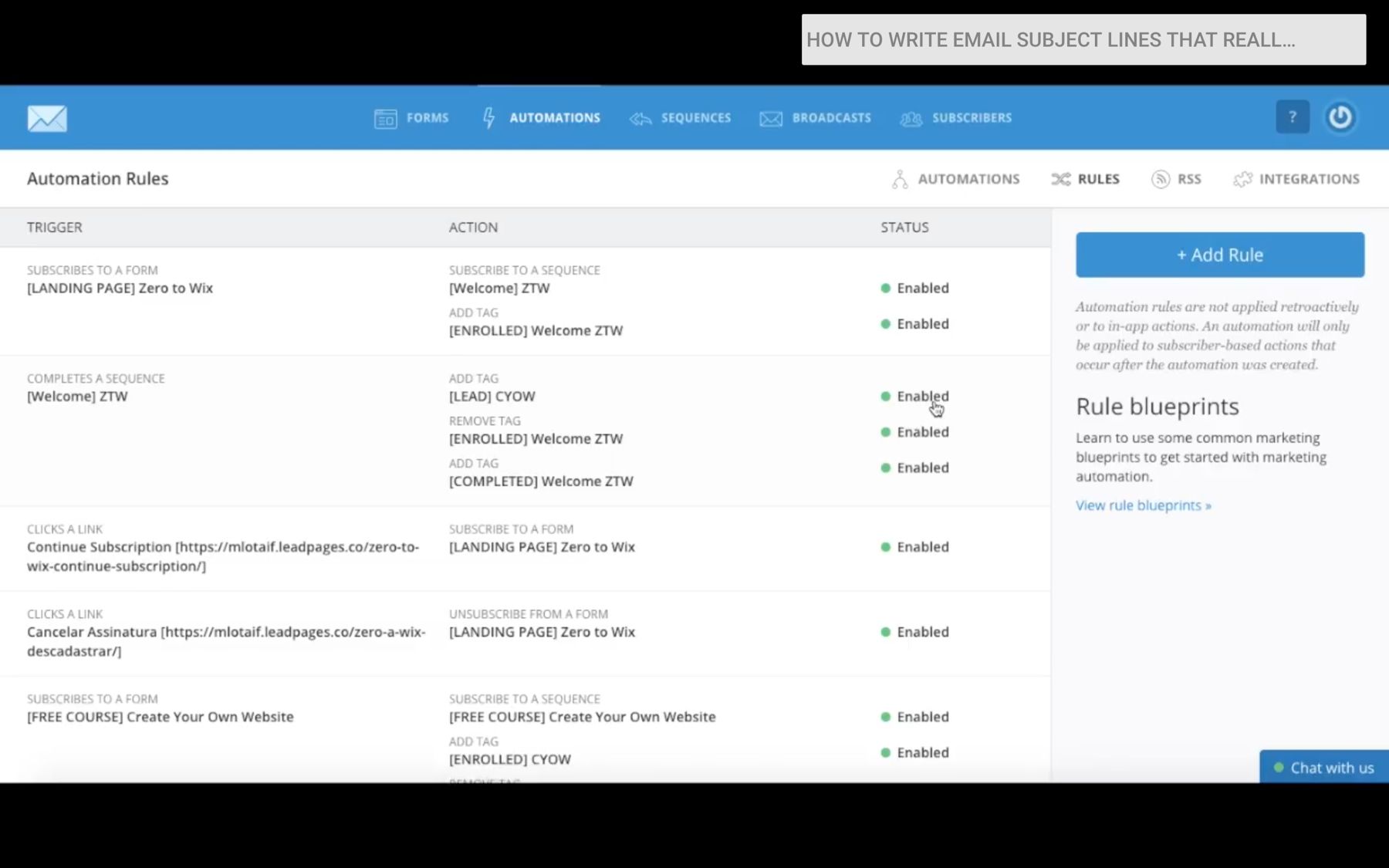Open the Broadcasts tab
Viewport: 1389px width, 868px height.
click(816, 118)
